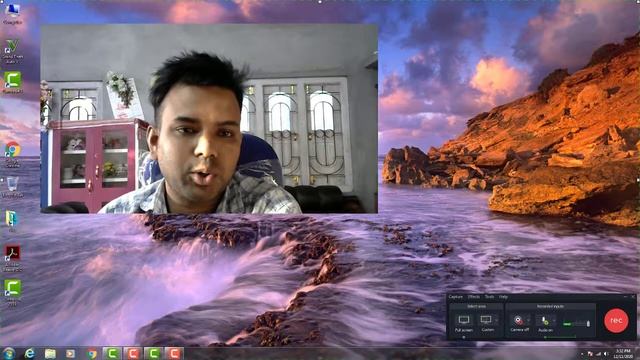Select Adobe Reader desktop shortcut
Screen dimensions: 640x360
coord(13,258)
